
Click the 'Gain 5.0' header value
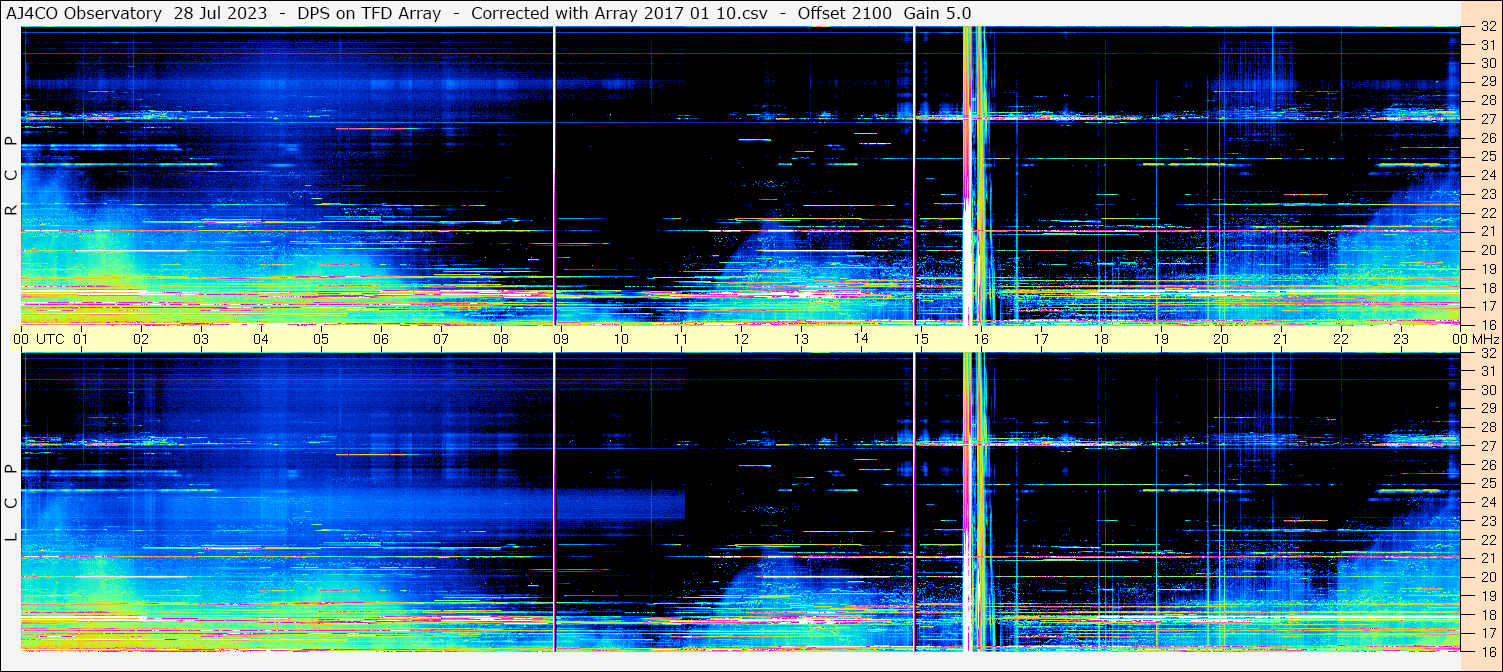936,13
